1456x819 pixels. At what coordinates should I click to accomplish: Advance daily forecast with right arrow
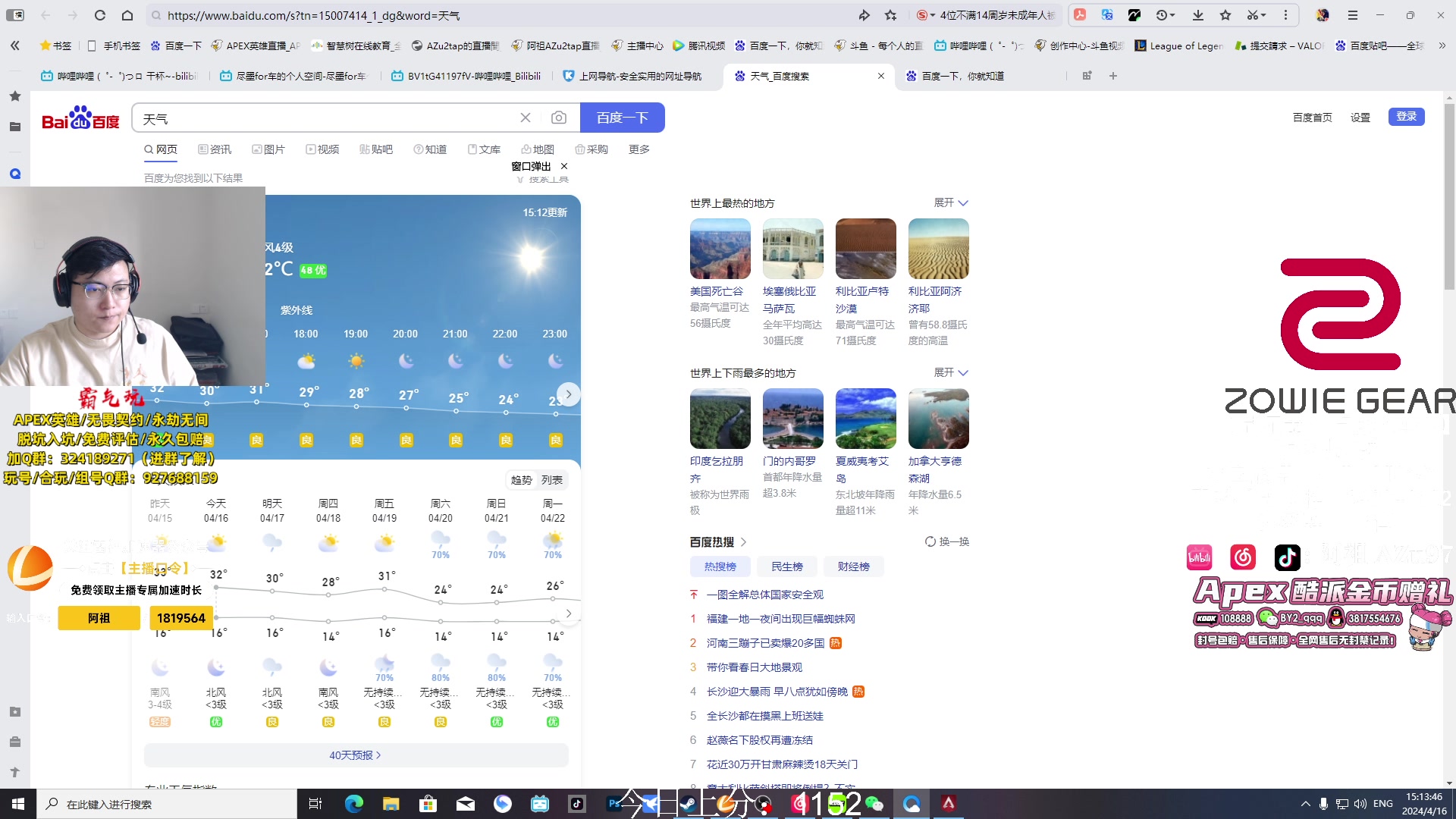[x=569, y=613]
